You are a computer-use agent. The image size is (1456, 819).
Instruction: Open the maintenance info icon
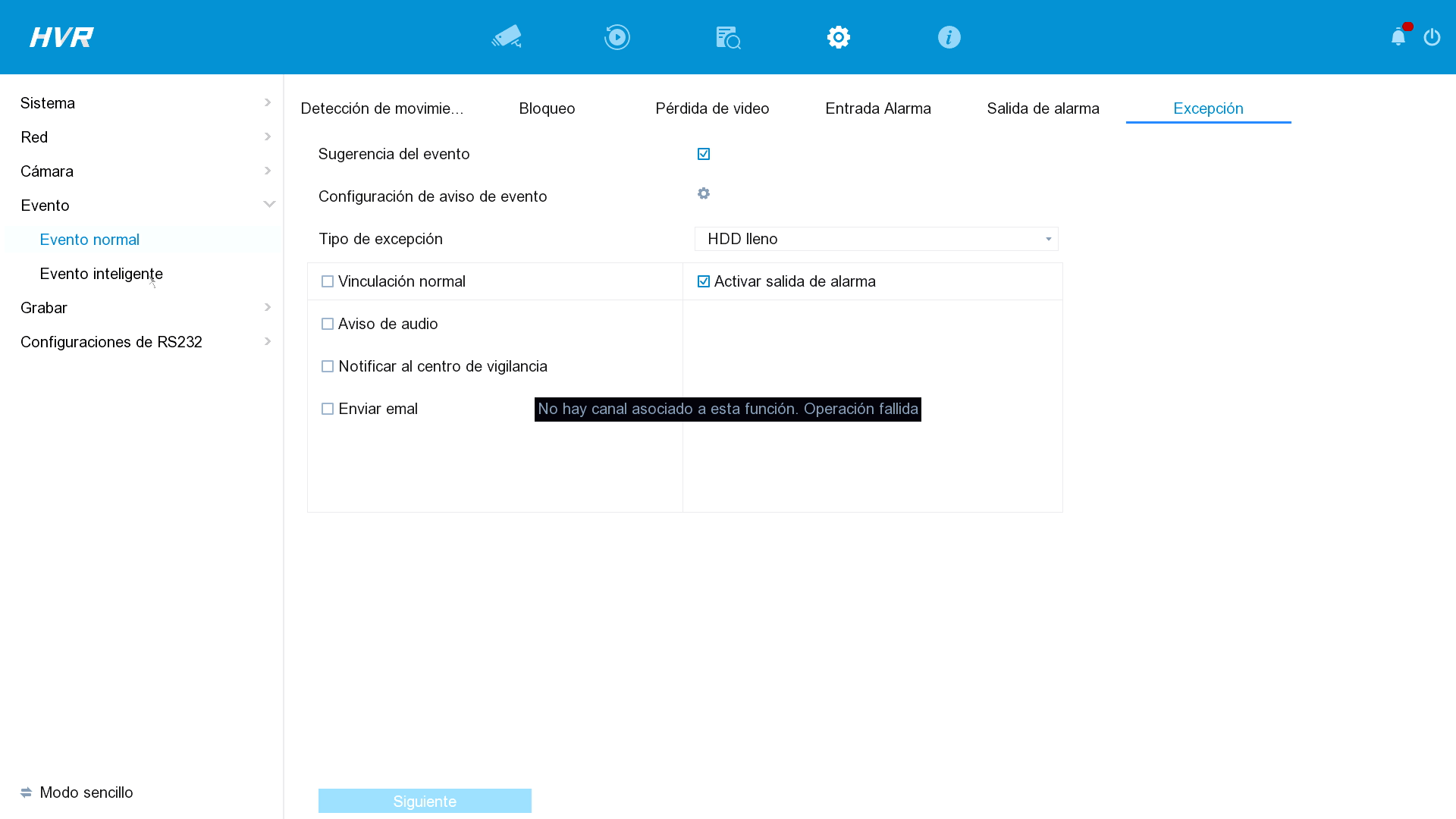point(949,37)
